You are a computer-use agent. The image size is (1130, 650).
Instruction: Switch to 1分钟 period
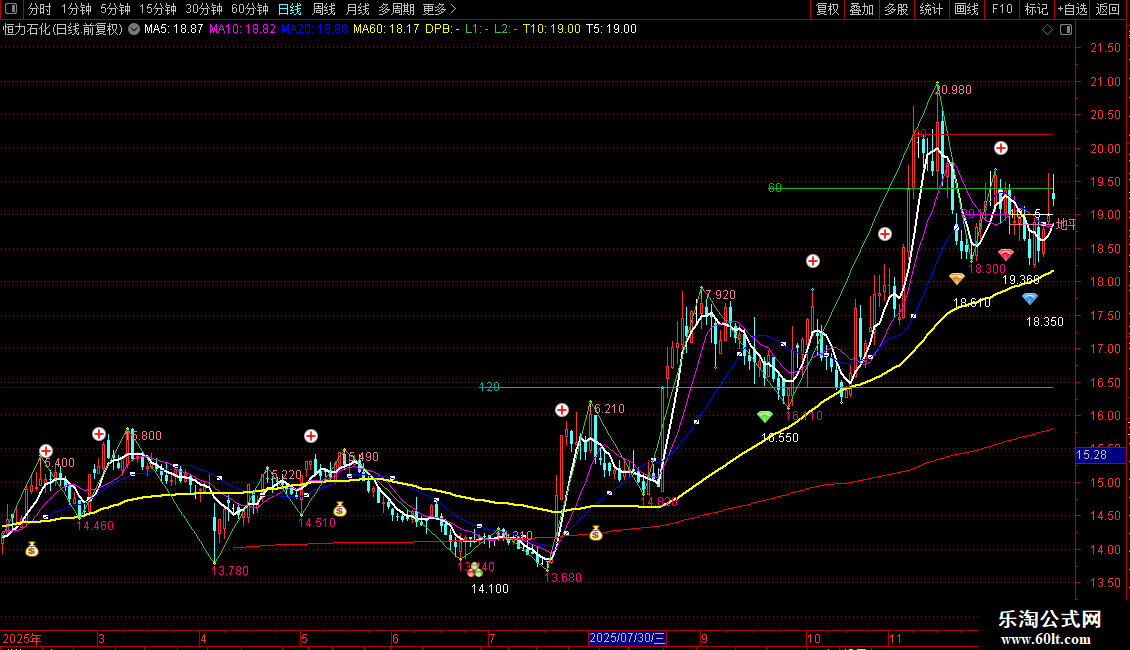coord(76,9)
